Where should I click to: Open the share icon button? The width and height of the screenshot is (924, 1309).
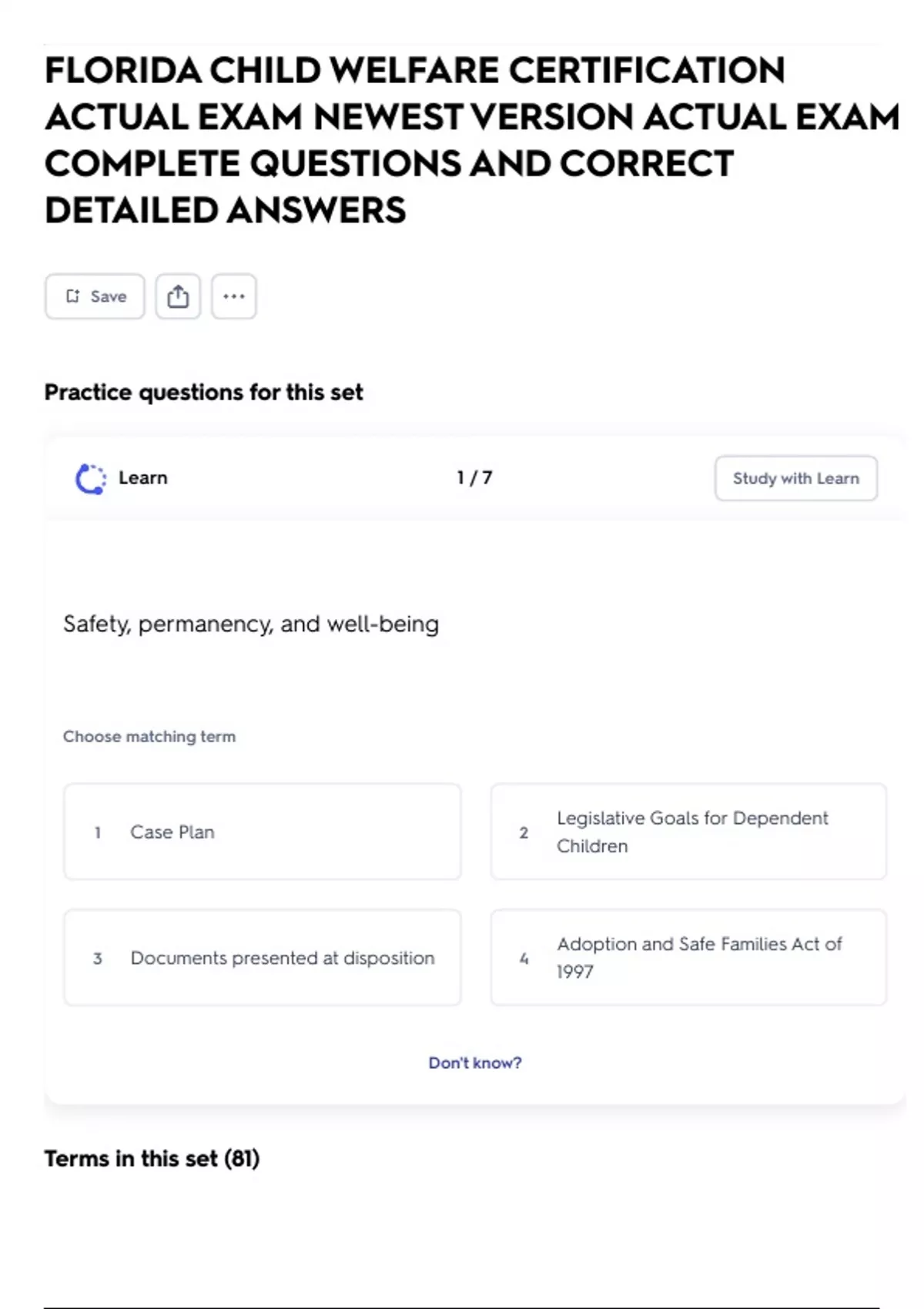pyautogui.click(x=178, y=296)
